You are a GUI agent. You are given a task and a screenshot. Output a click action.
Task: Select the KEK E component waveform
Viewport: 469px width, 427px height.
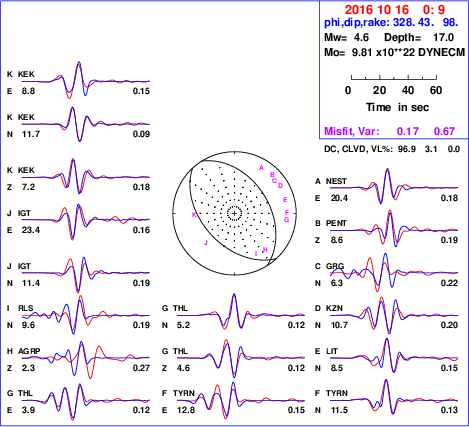[86, 80]
